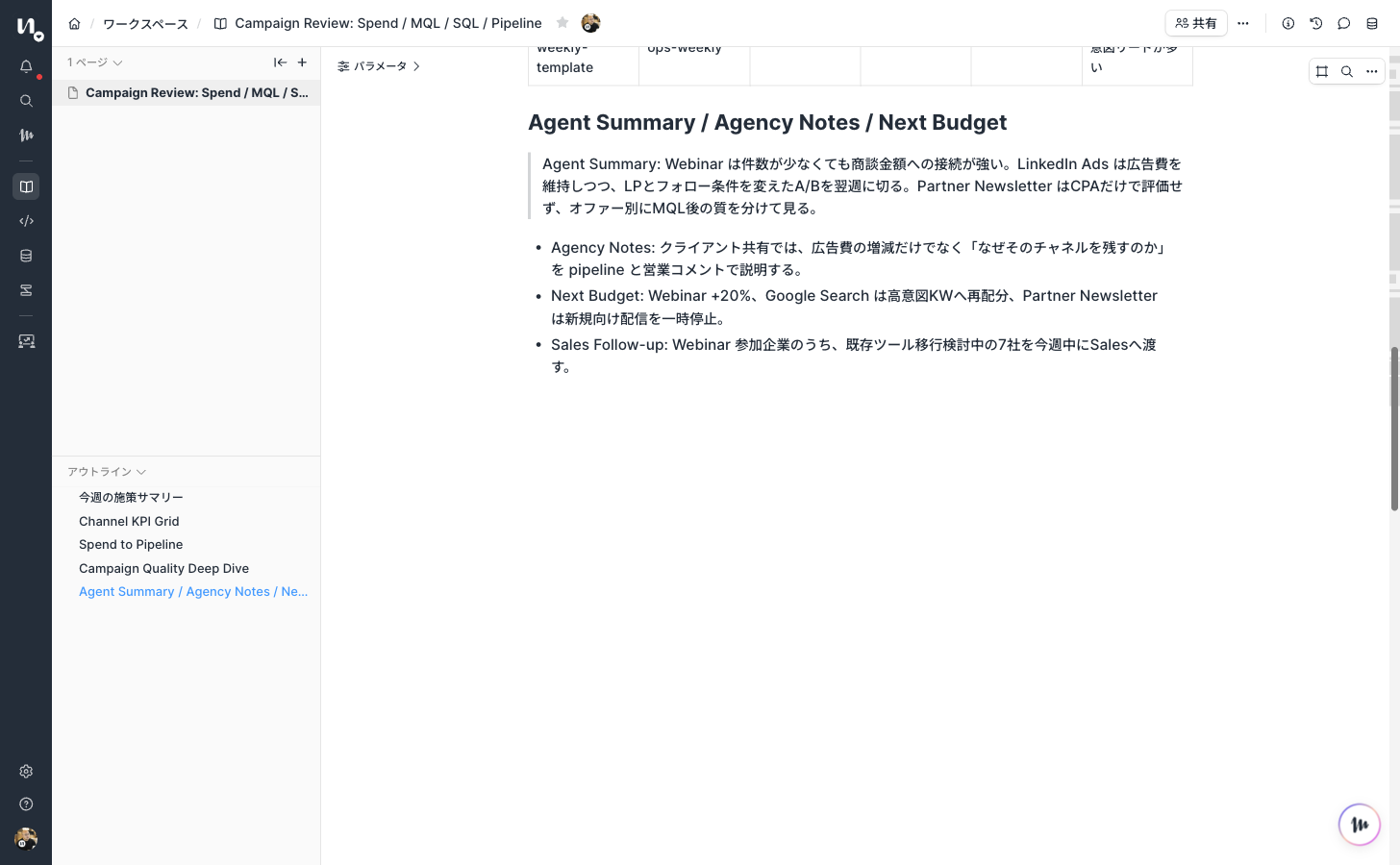Open help question mark icon

coord(26,804)
